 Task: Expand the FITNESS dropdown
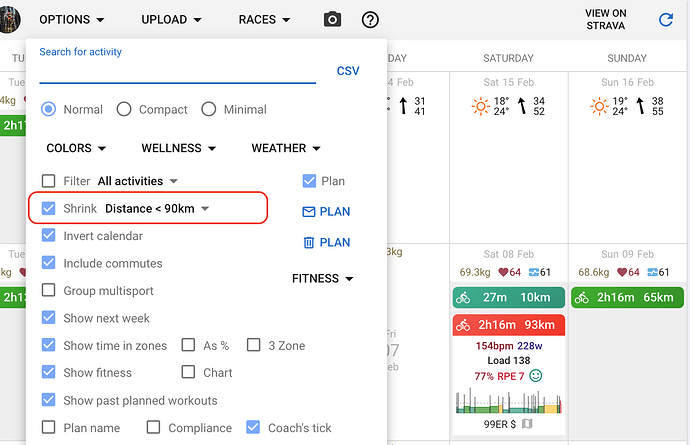coord(323,278)
